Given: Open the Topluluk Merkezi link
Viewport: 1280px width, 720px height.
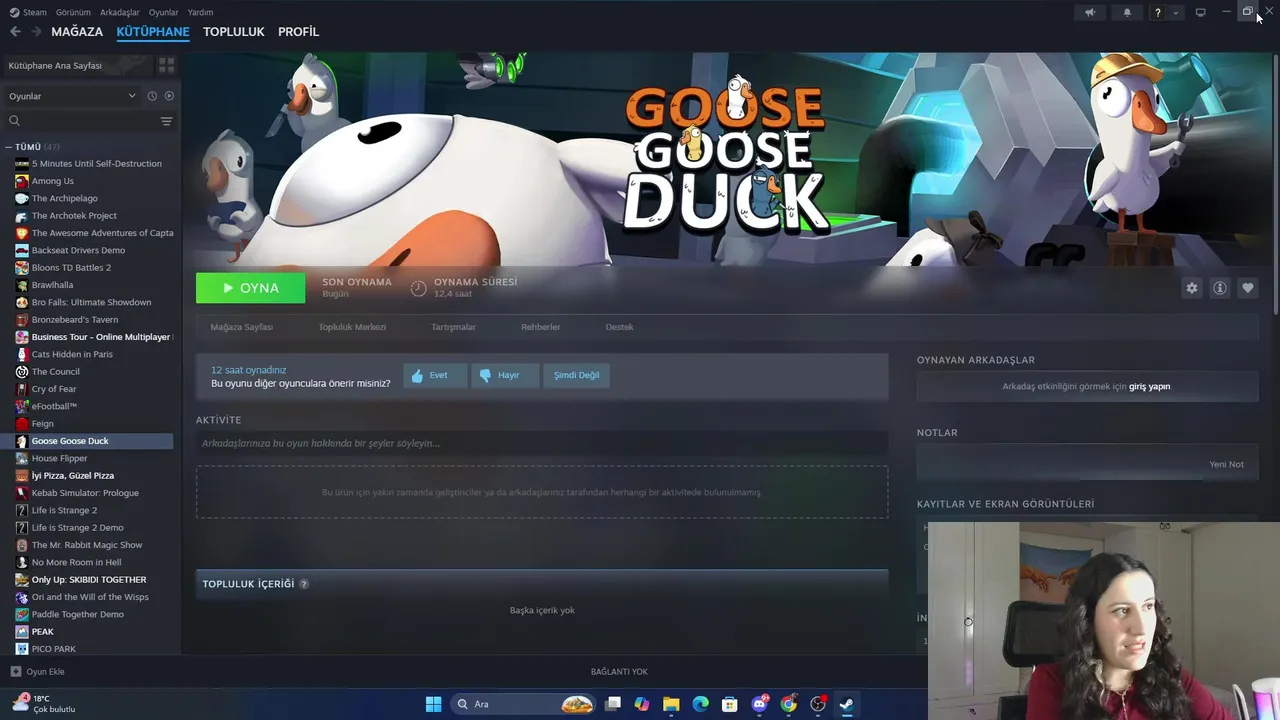Looking at the screenshot, I should (352, 327).
